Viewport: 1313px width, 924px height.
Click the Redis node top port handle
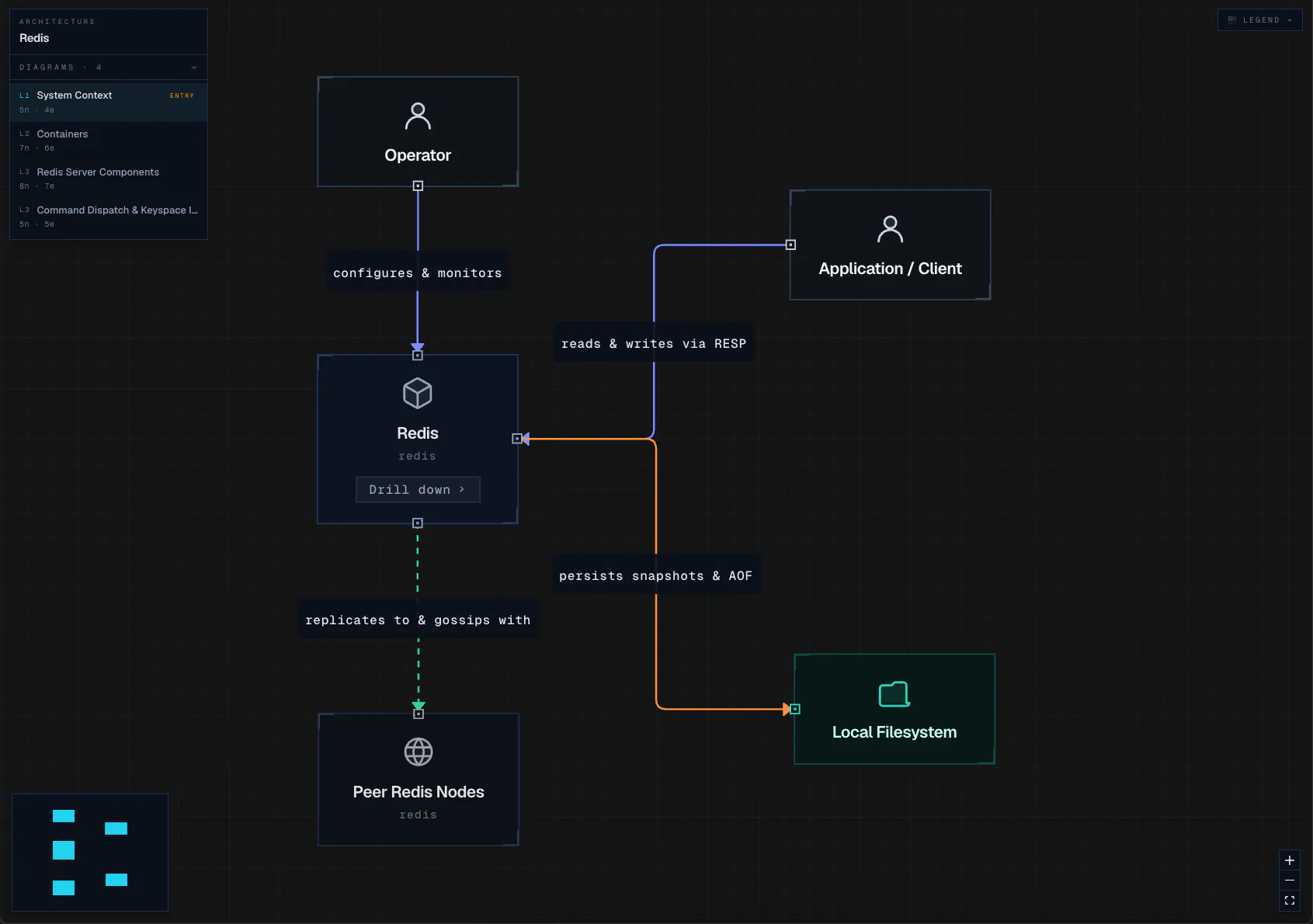tap(418, 355)
